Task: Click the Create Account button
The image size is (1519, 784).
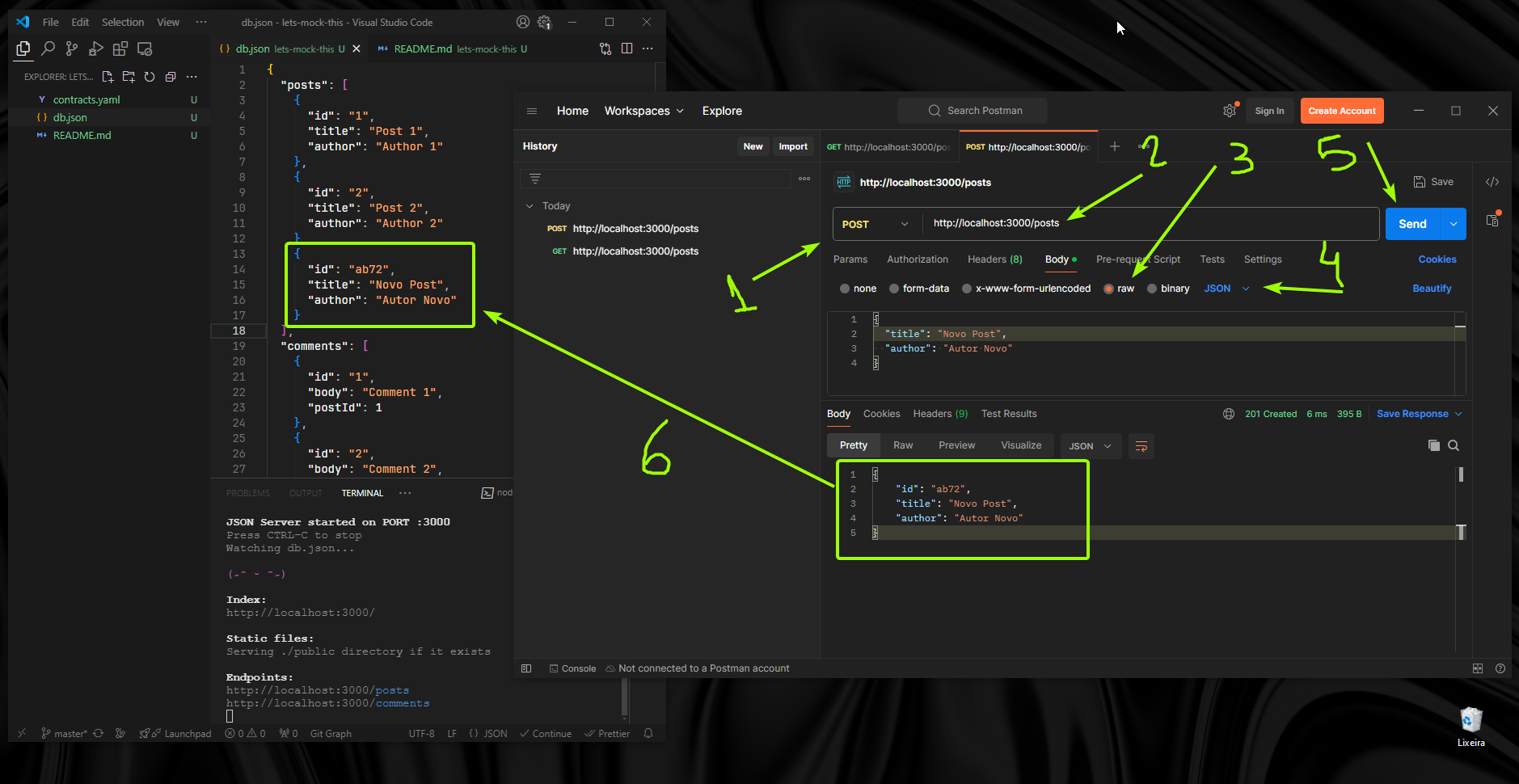Action: click(x=1342, y=111)
